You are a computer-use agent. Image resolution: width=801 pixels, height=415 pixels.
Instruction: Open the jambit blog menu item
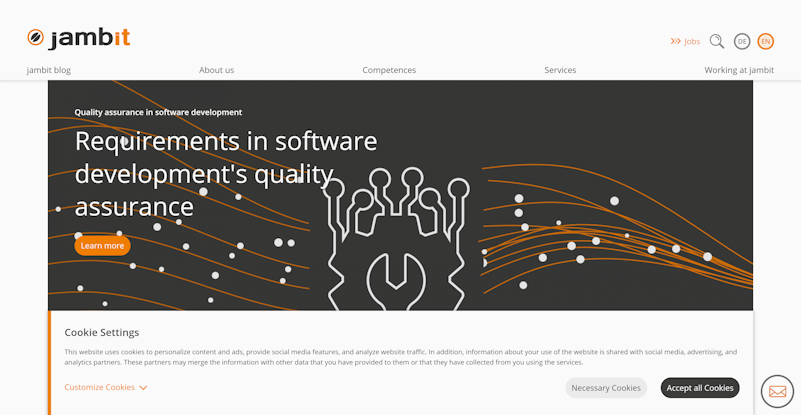coord(49,70)
